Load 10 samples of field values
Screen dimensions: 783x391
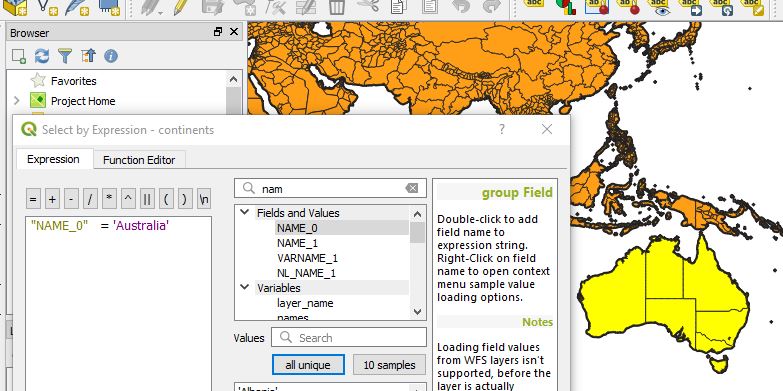tap(389, 365)
